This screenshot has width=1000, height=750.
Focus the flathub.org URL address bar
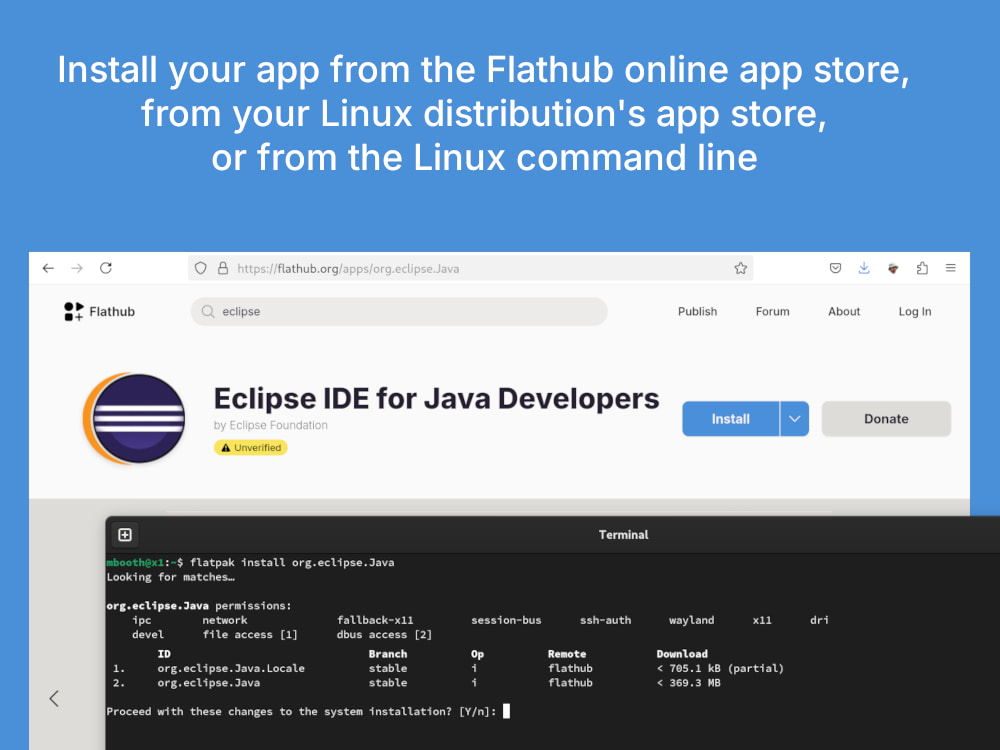[x=471, y=268]
